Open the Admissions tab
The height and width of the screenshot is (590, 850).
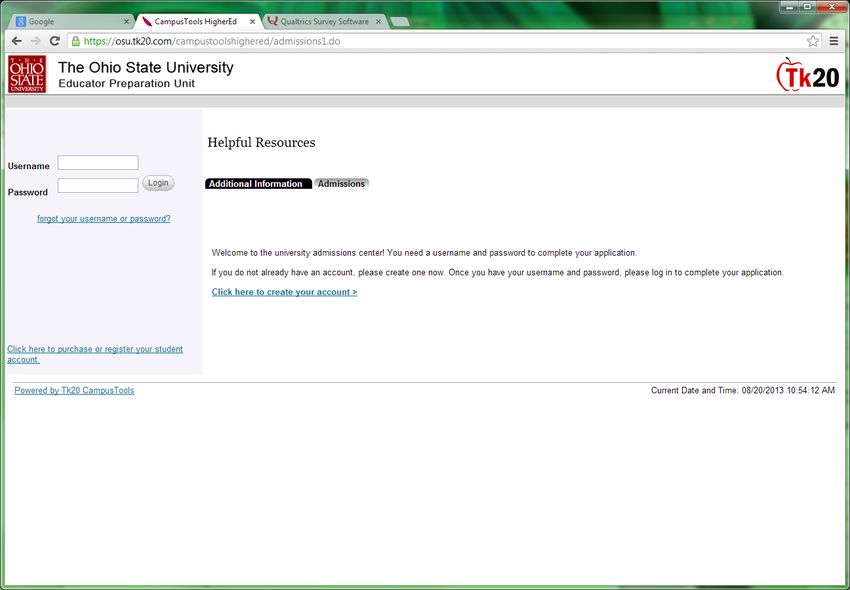(341, 184)
